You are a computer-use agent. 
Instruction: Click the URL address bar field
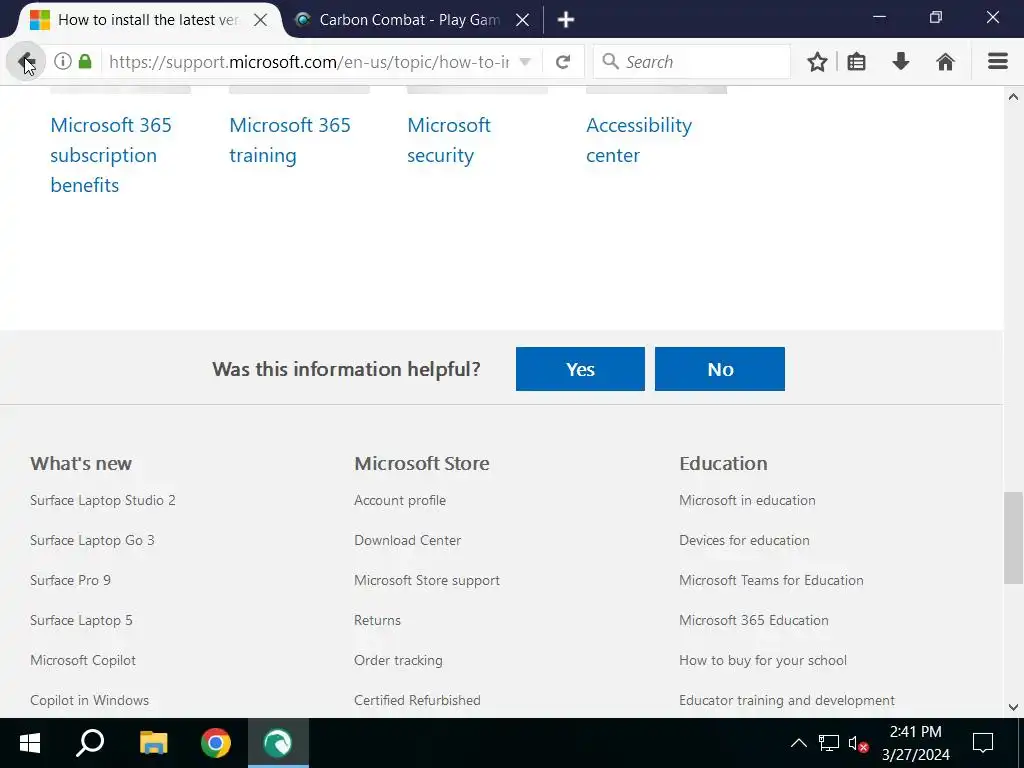point(308,62)
